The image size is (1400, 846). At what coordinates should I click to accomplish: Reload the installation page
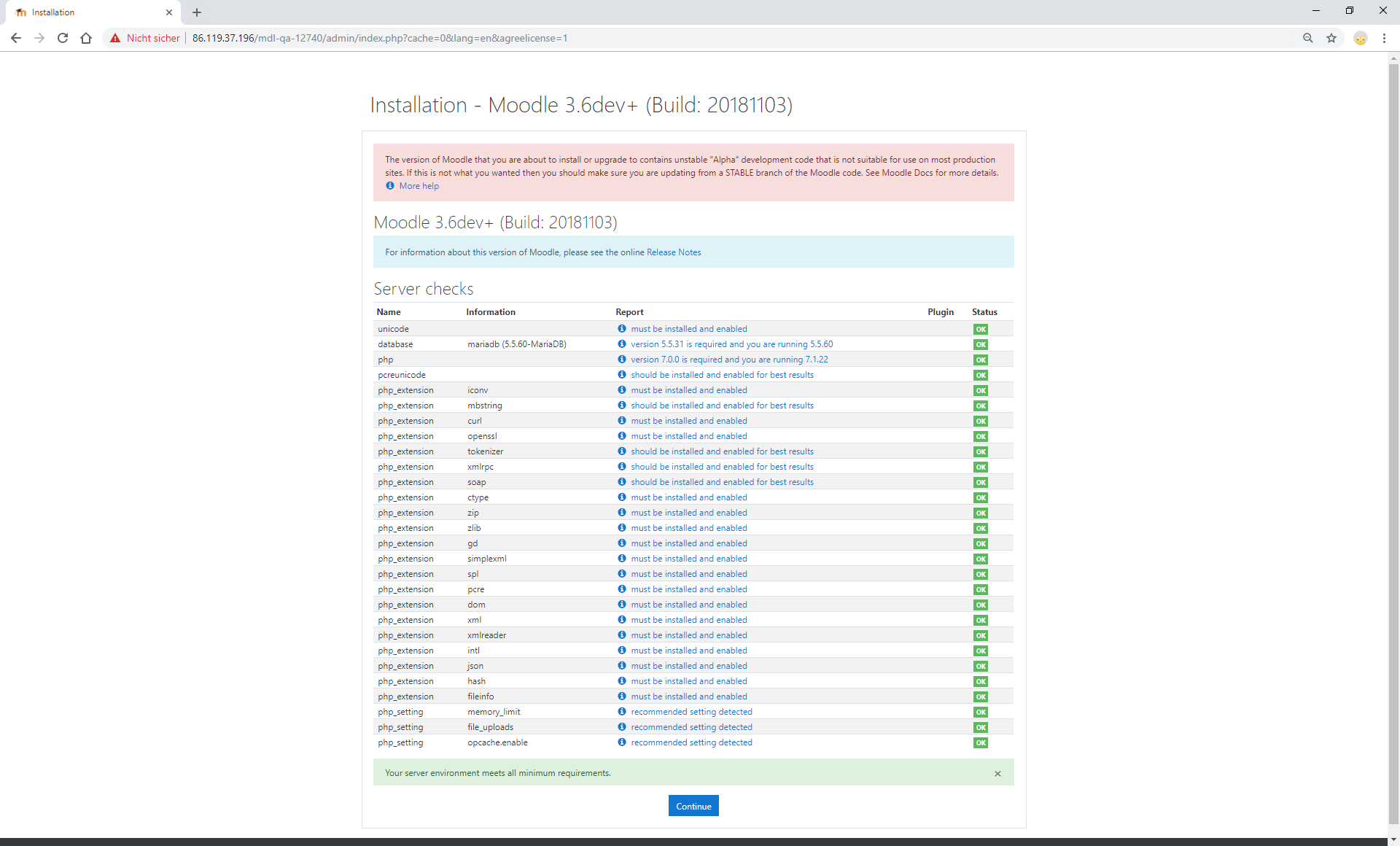click(x=63, y=38)
